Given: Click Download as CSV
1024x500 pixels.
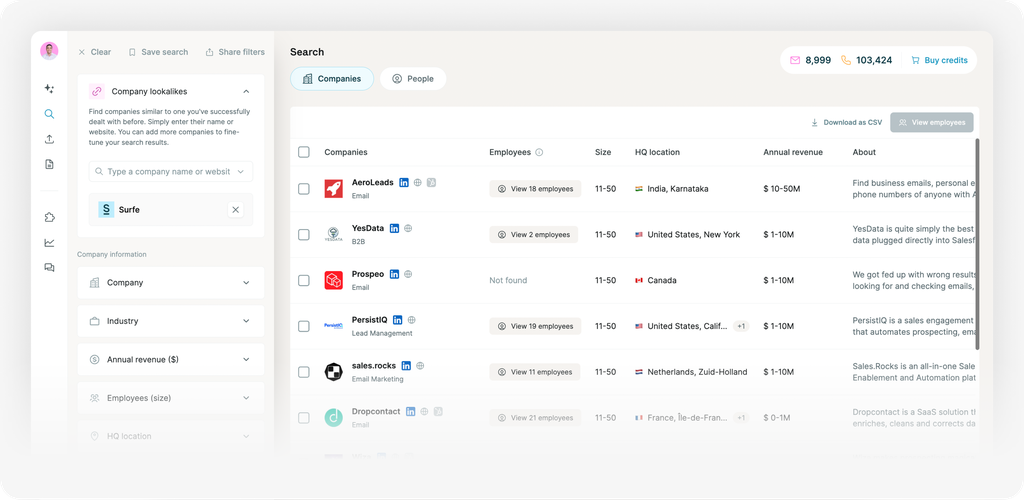Looking at the screenshot, I should click(x=846, y=122).
